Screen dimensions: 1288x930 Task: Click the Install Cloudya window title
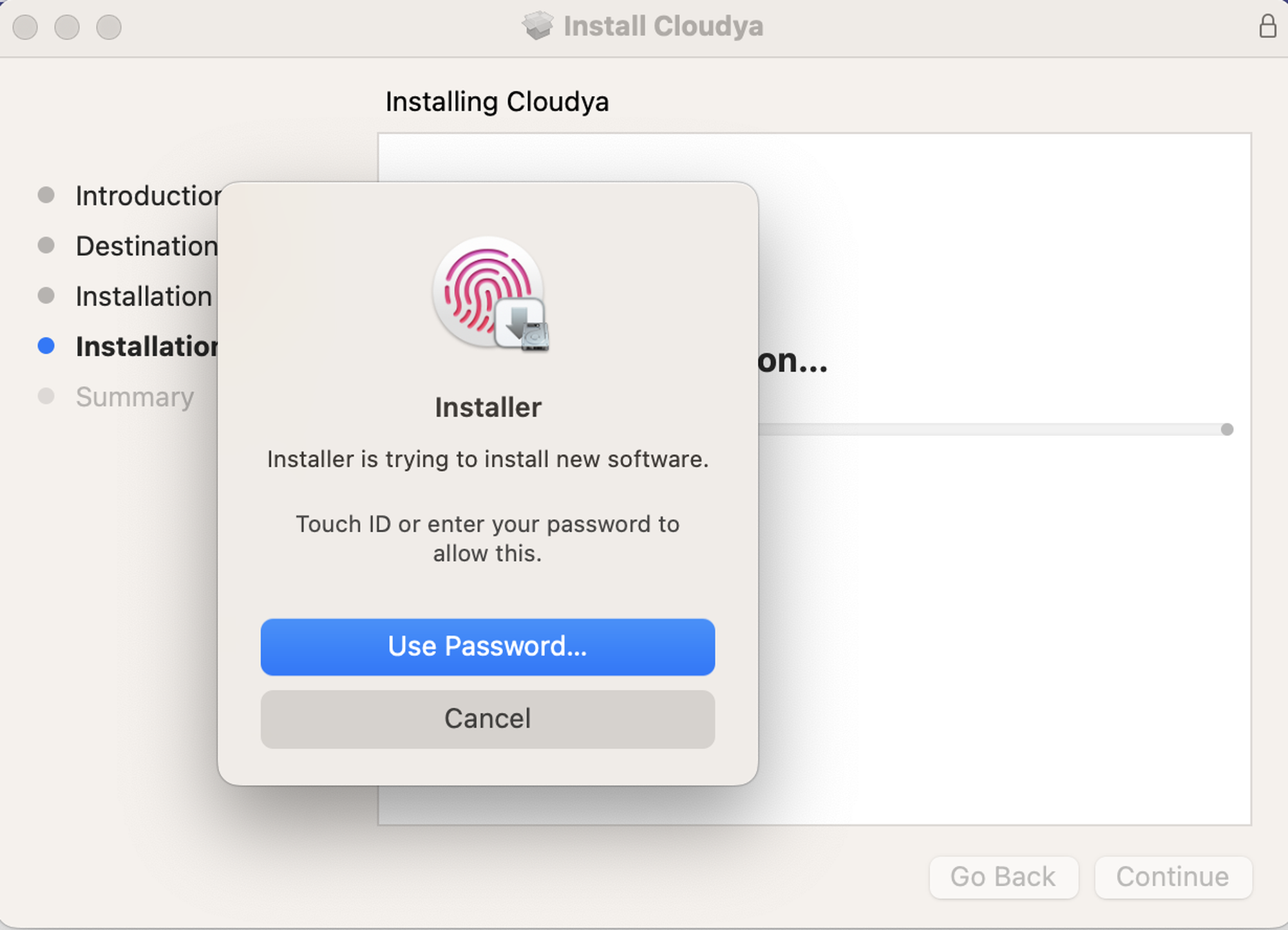click(x=663, y=26)
